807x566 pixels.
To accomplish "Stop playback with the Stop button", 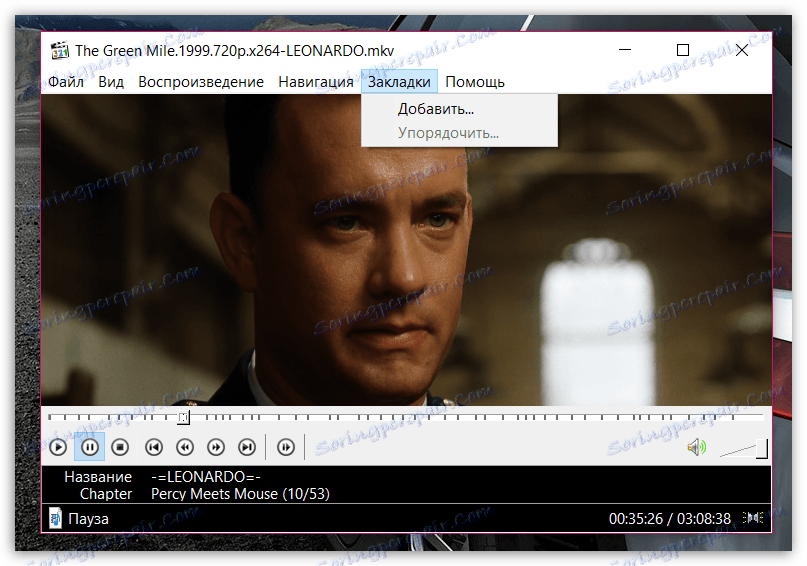I will coord(120,447).
